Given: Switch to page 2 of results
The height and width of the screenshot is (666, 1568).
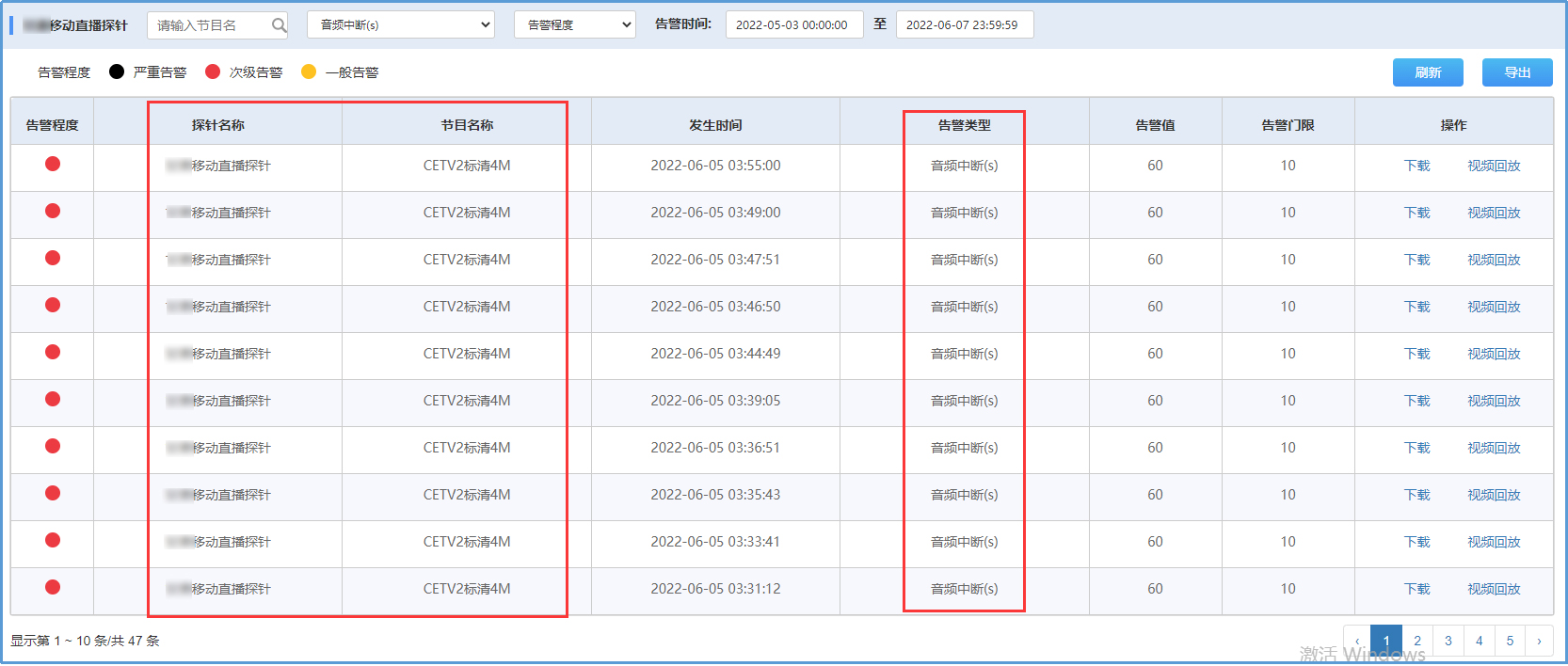Looking at the screenshot, I should pos(1417,641).
